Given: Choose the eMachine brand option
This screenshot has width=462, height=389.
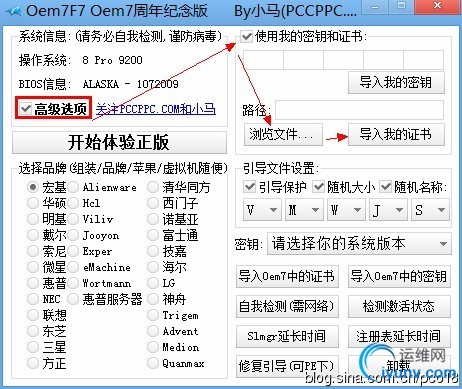Looking at the screenshot, I should click(73, 267).
